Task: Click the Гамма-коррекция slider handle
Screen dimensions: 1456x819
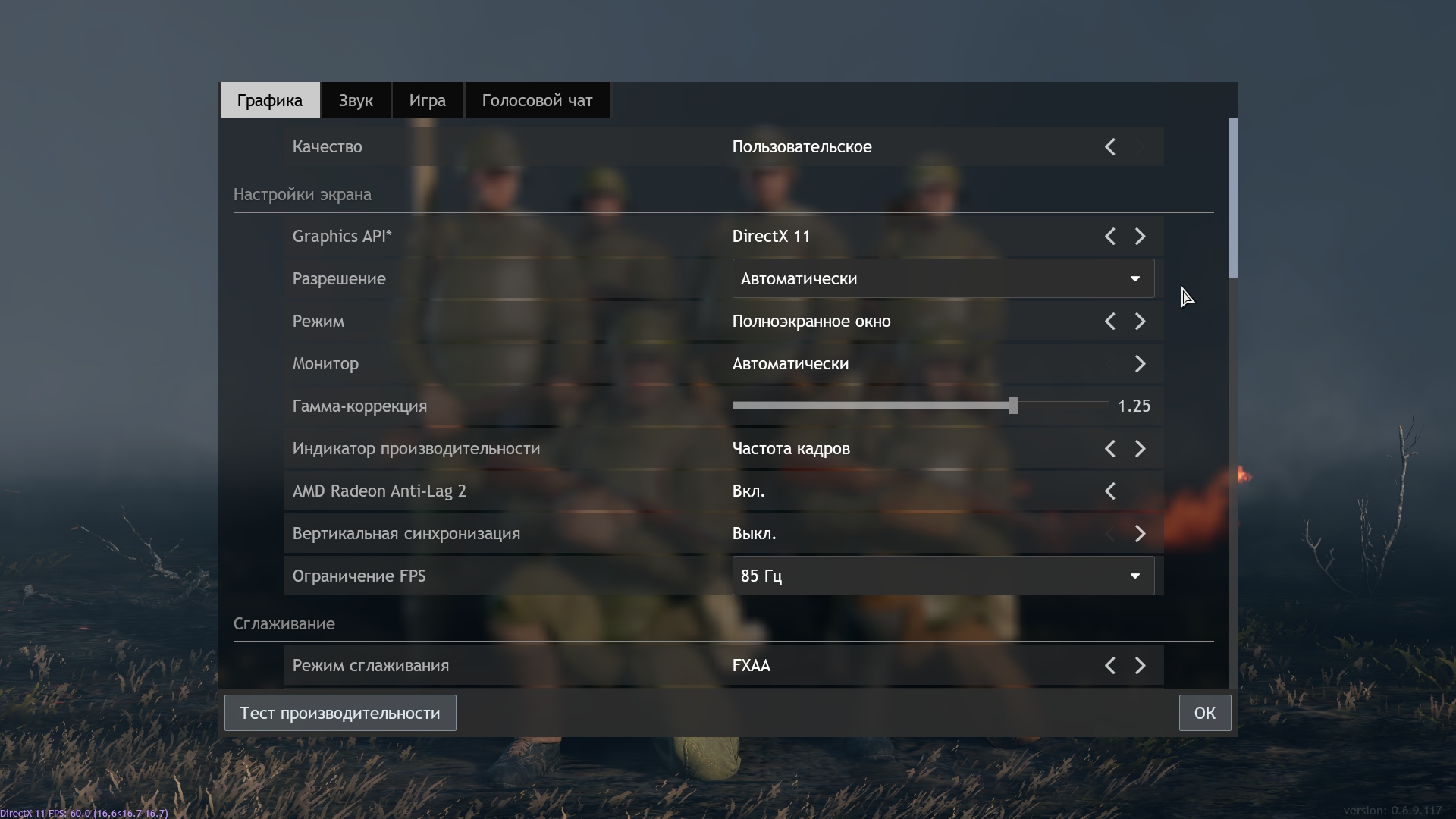Action: click(x=1013, y=406)
